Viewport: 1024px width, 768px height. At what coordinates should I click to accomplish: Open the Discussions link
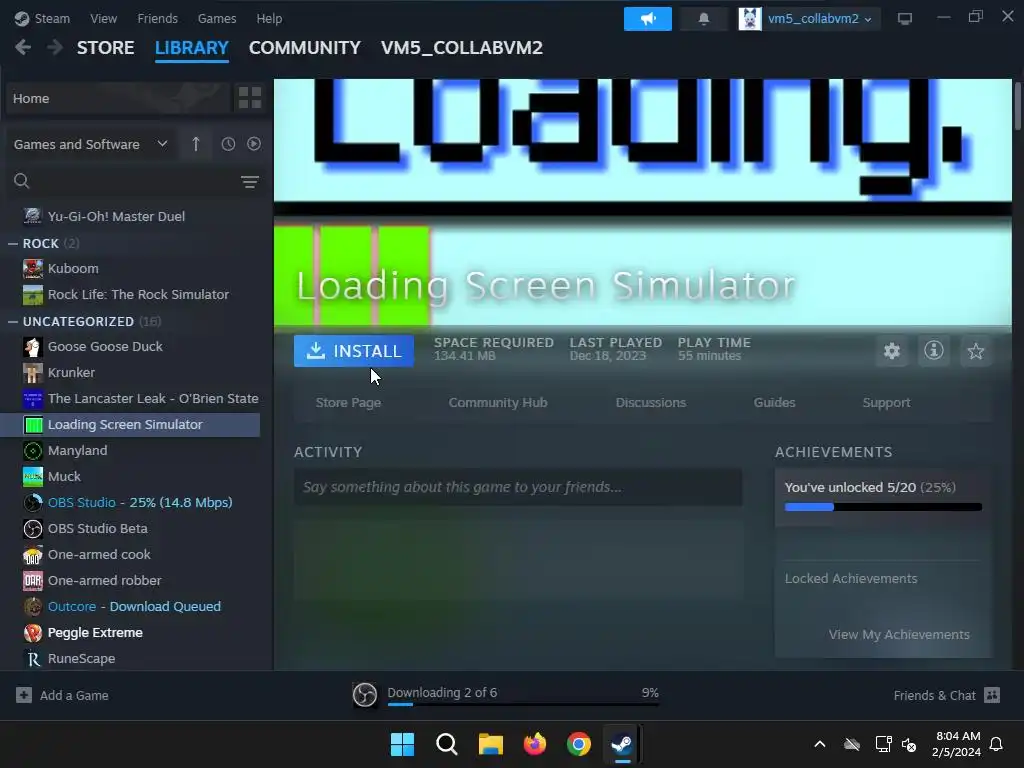pos(650,403)
